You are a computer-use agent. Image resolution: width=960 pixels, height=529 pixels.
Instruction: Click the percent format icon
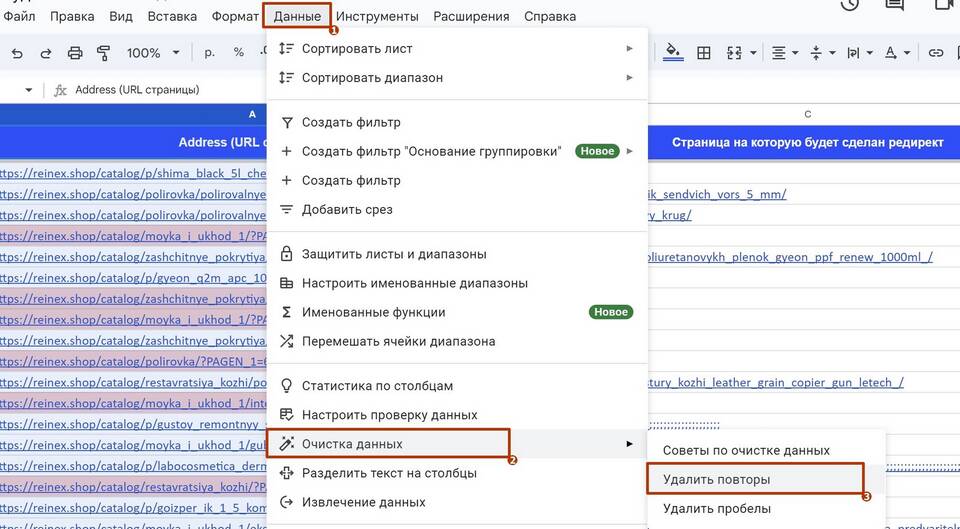tap(239, 53)
